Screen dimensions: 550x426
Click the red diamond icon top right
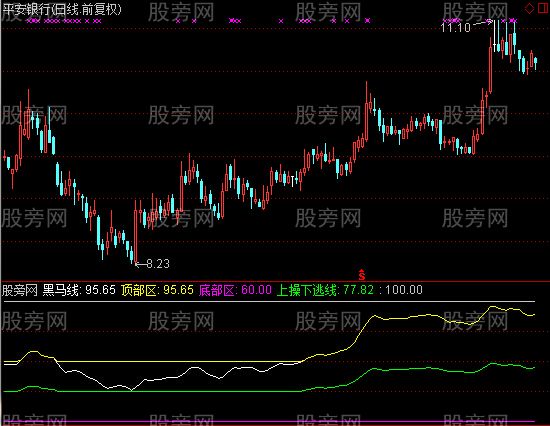[x=529, y=8]
